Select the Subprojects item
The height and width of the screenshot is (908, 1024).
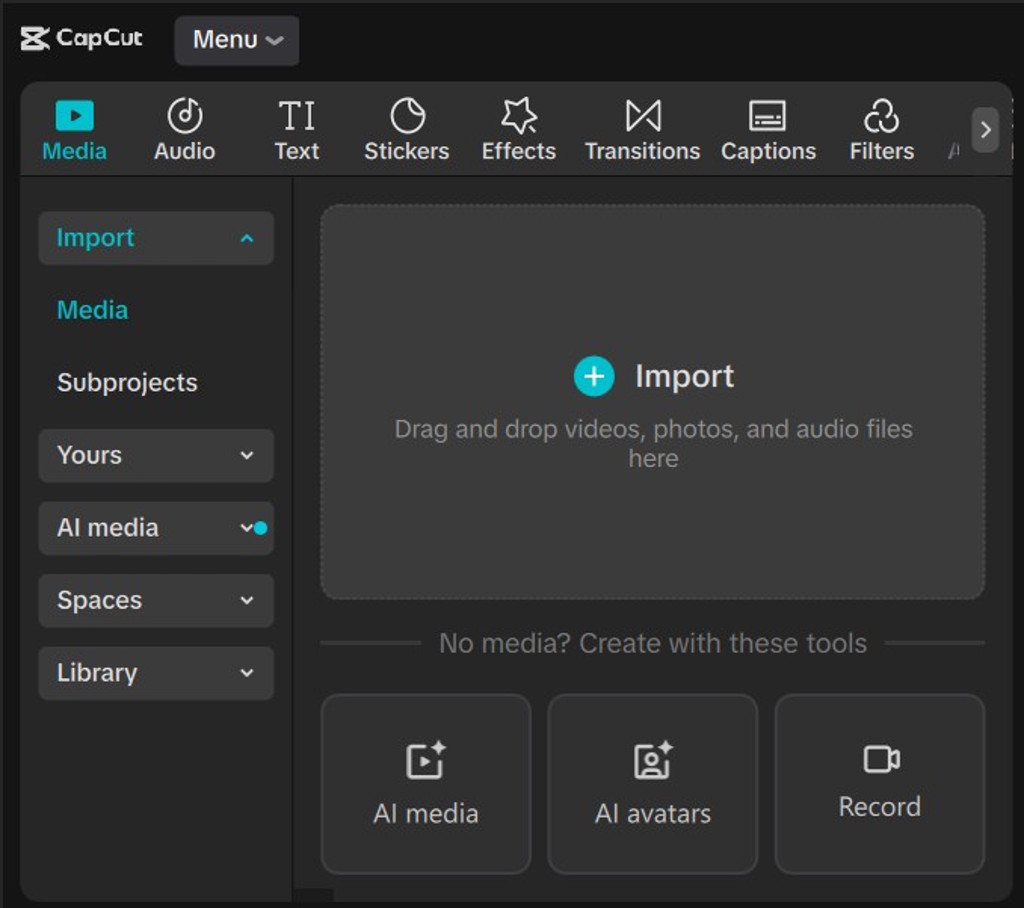(127, 382)
